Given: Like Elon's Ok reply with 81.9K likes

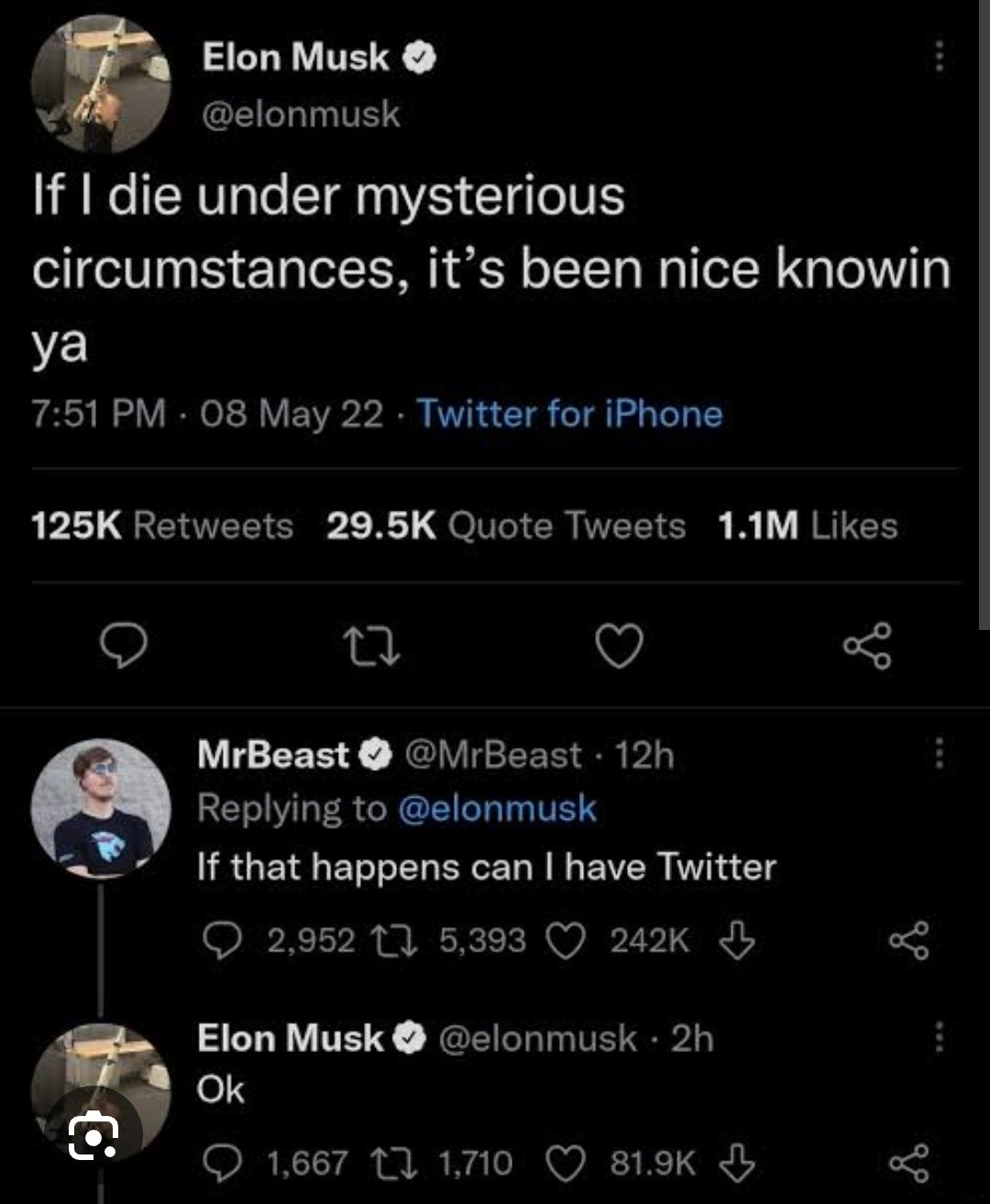Looking at the screenshot, I should pyautogui.click(x=566, y=1164).
